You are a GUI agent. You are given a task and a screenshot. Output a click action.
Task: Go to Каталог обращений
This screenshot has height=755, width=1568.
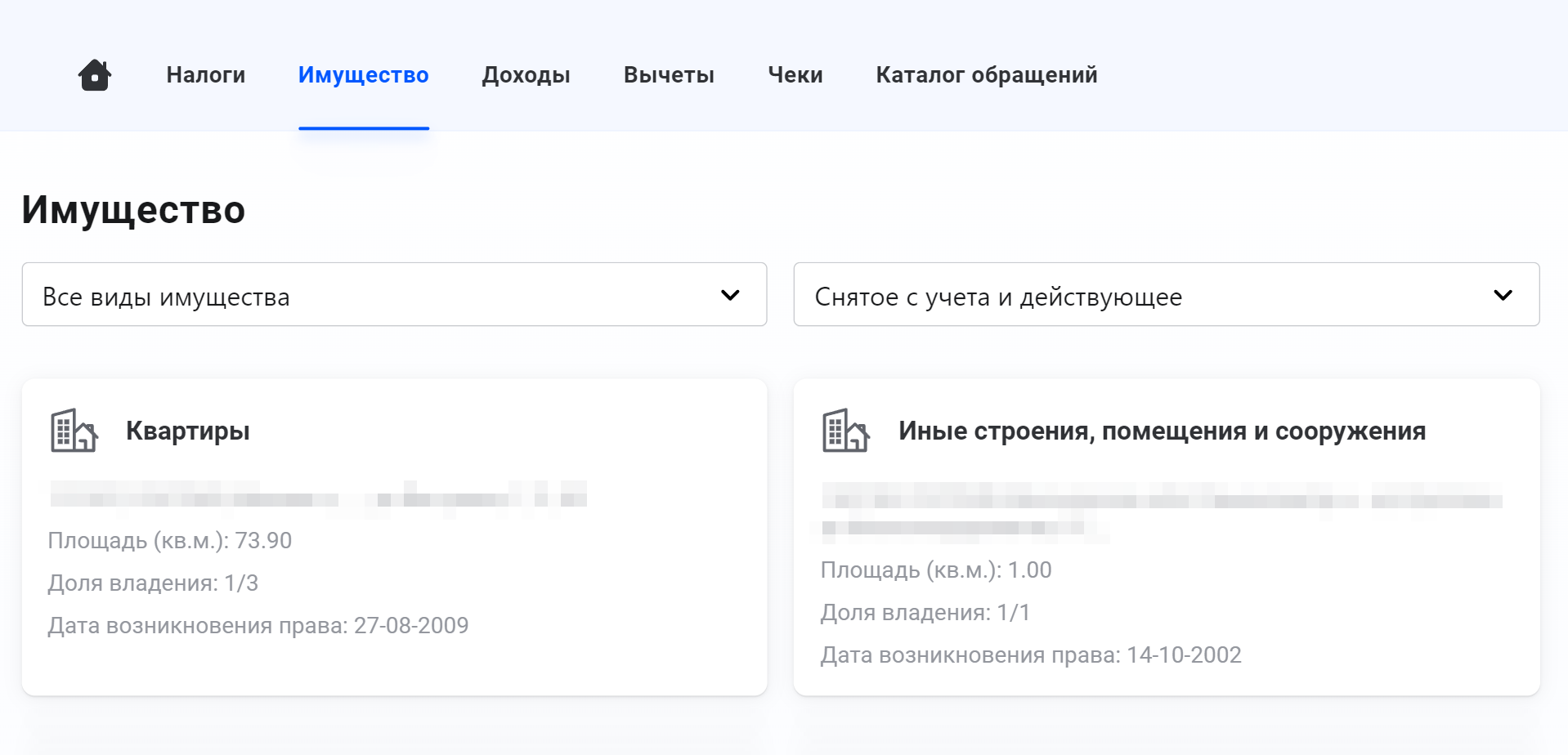pos(987,75)
